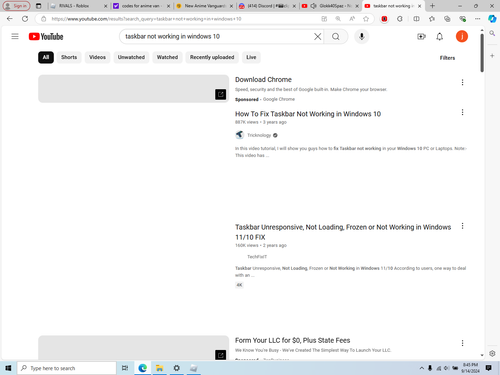Open Task View on taskbar
The width and height of the screenshot is (500, 375).
click(125, 368)
